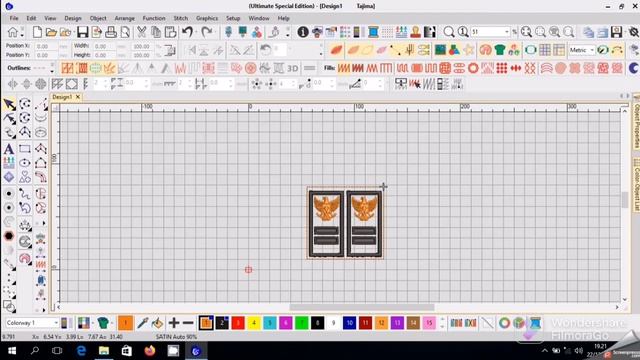
Task: Open Windows Start menu
Action: coord(12,351)
